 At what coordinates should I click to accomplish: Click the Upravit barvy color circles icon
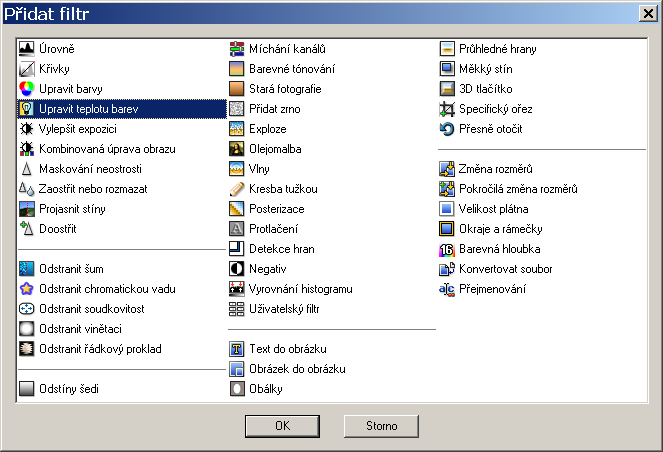click(x=26, y=89)
